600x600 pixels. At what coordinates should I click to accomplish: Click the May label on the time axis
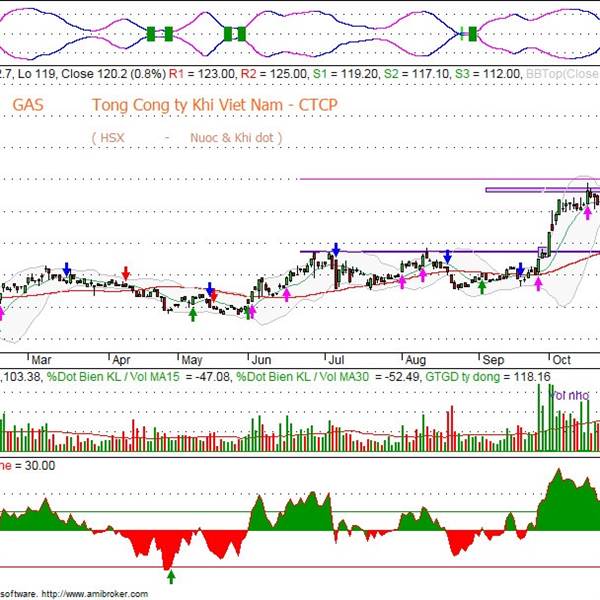coord(192,360)
